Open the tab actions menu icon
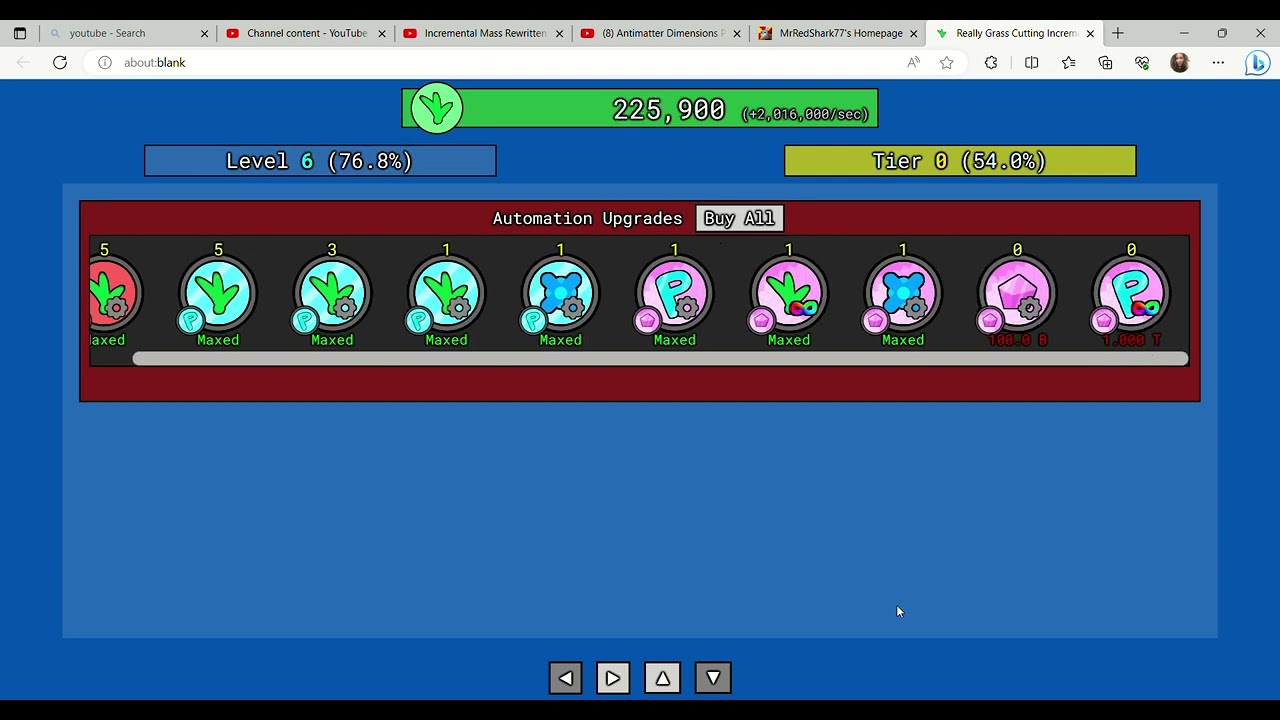The image size is (1280, 720). [x=19, y=33]
